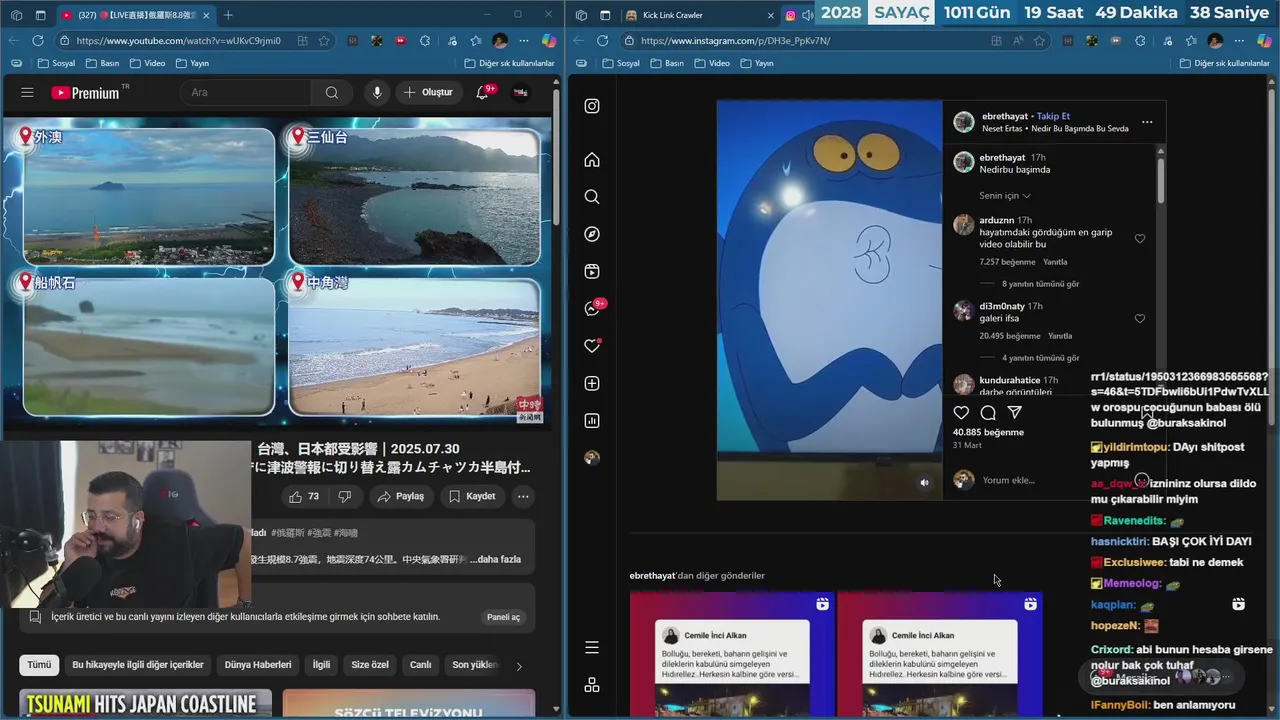
Task: Share the video with Paylaş
Action: pos(400,496)
